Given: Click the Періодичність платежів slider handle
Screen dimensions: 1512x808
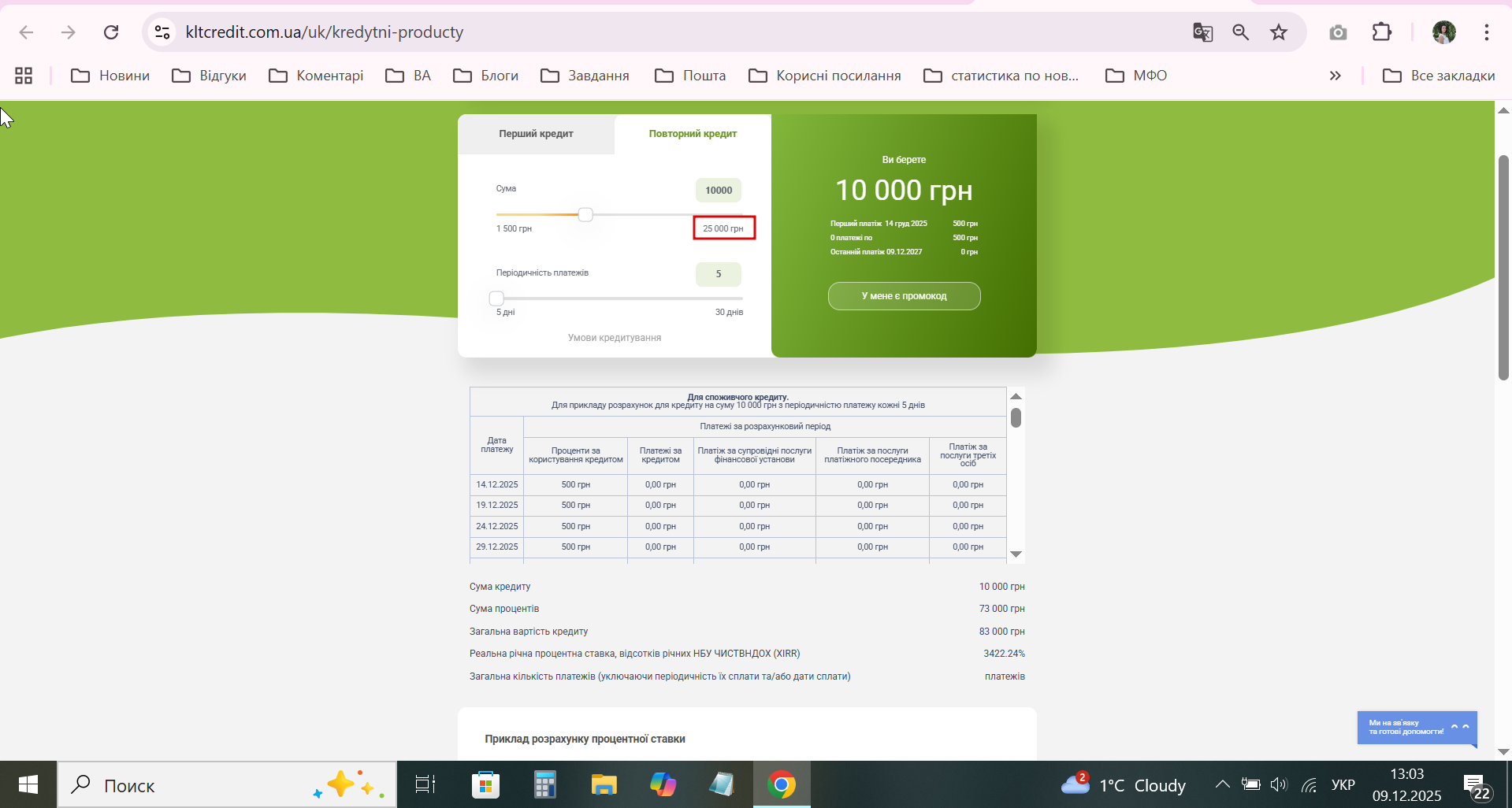Looking at the screenshot, I should point(496,298).
